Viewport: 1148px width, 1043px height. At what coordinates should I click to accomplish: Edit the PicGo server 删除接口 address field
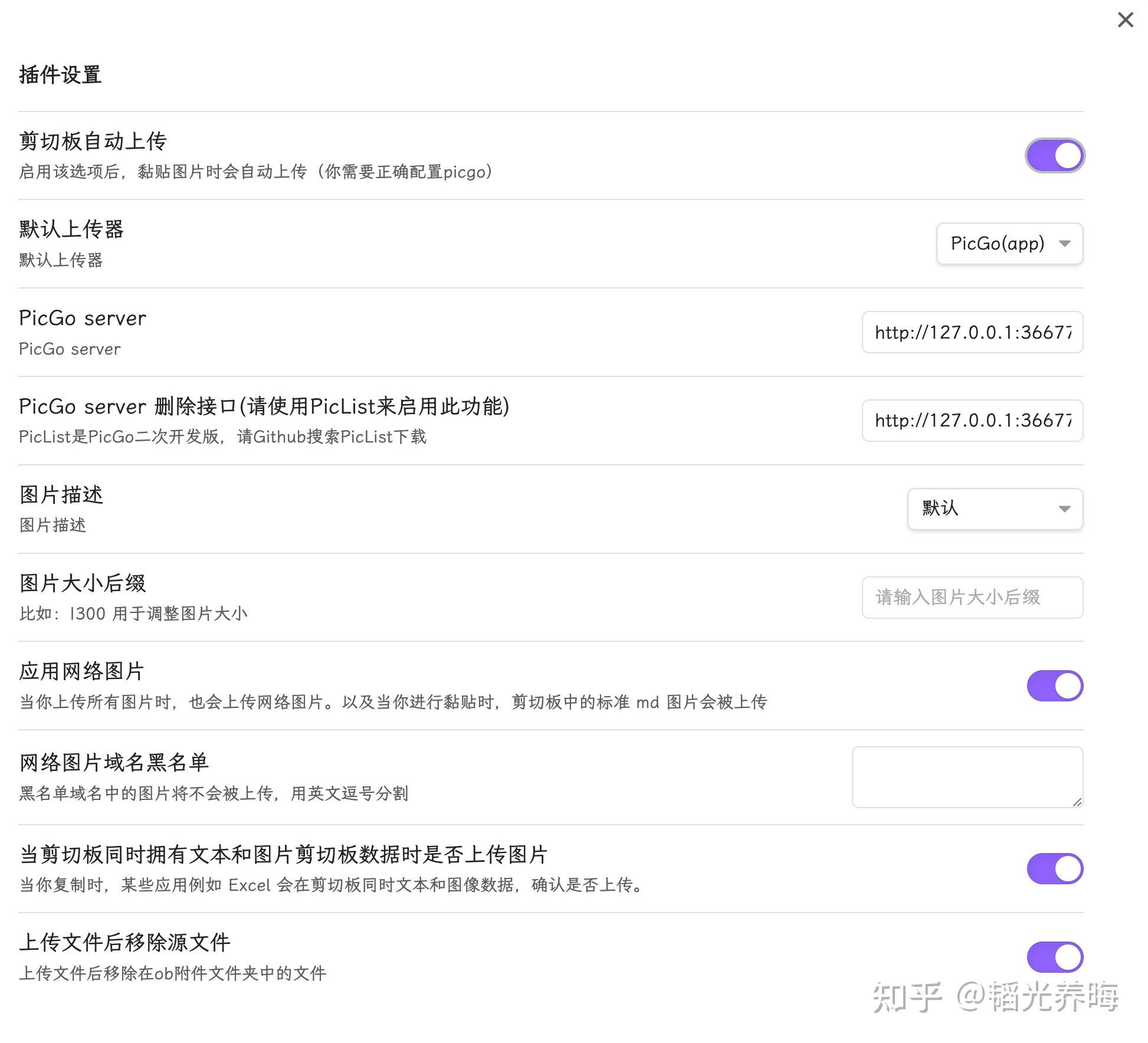coord(972,421)
